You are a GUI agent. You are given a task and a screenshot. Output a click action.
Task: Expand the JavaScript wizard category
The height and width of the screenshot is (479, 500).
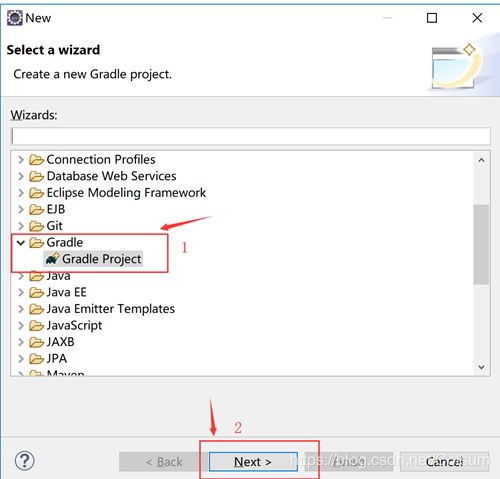point(21,325)
